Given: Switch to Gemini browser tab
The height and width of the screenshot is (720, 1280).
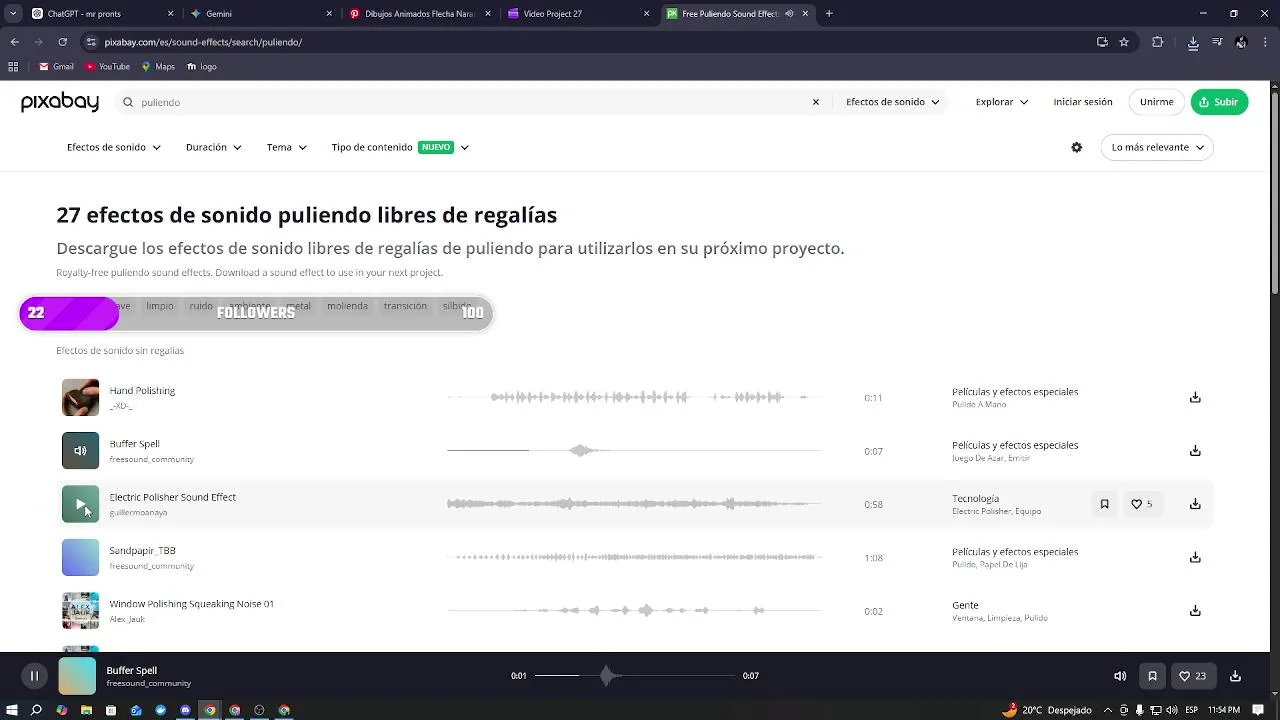Looking at the screenshot, I should pyautogui.click(x=262, y=14).
